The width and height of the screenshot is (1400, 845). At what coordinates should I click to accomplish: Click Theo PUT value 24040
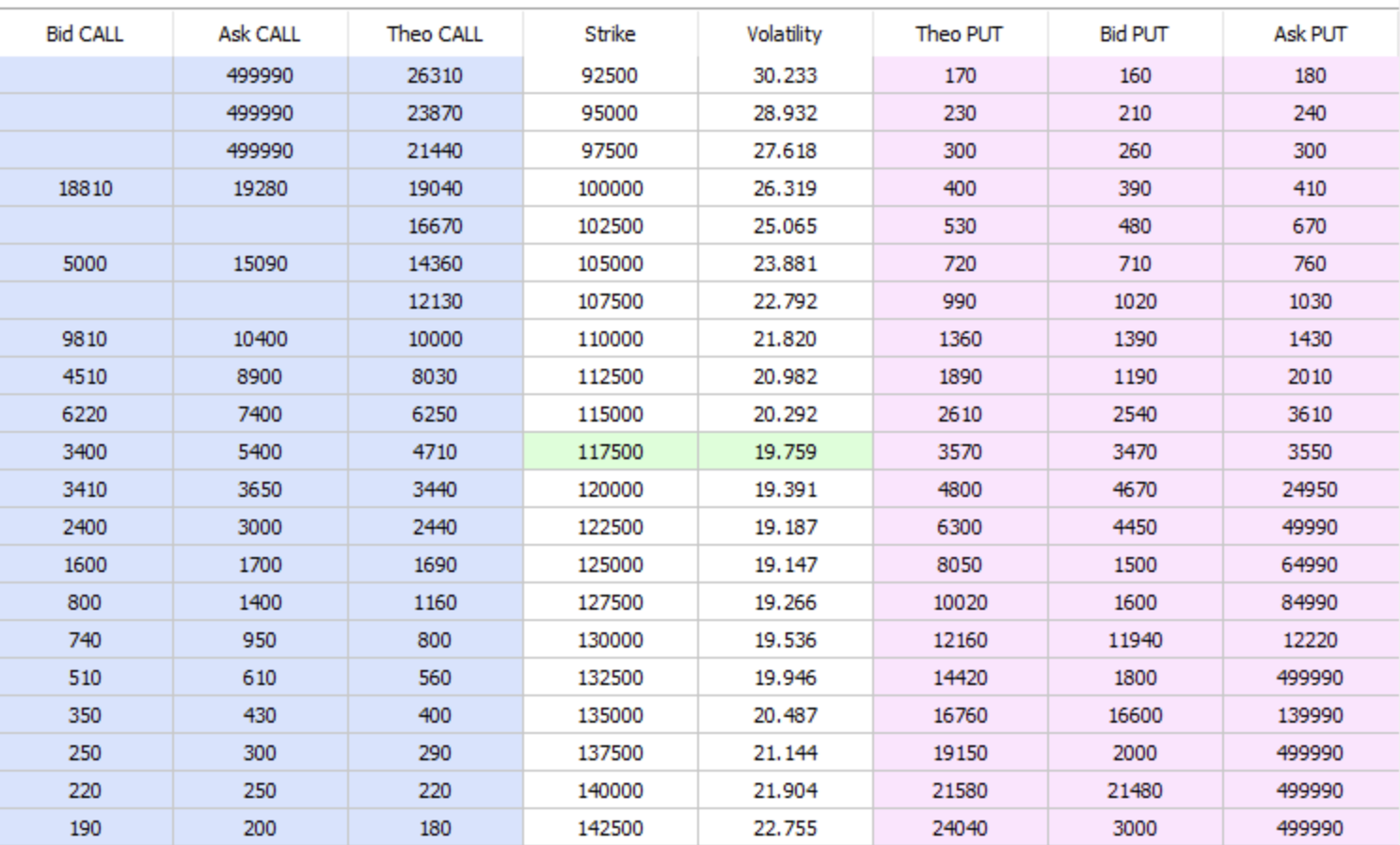click(960, 828)
